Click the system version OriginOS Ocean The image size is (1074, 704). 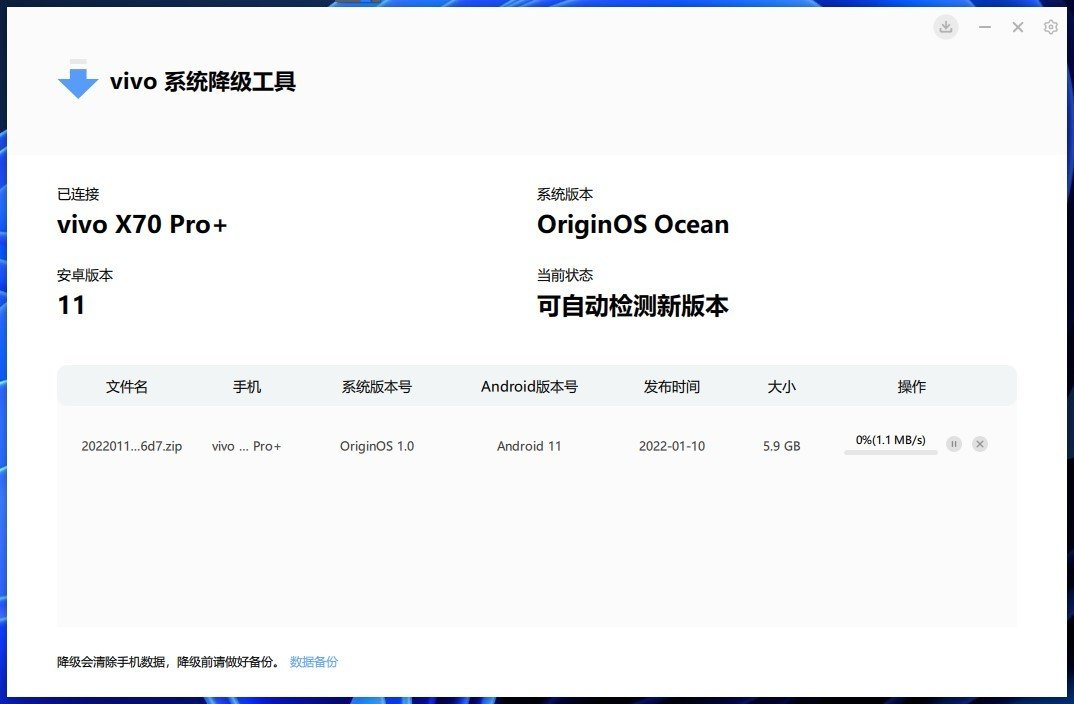click(633, 225)
